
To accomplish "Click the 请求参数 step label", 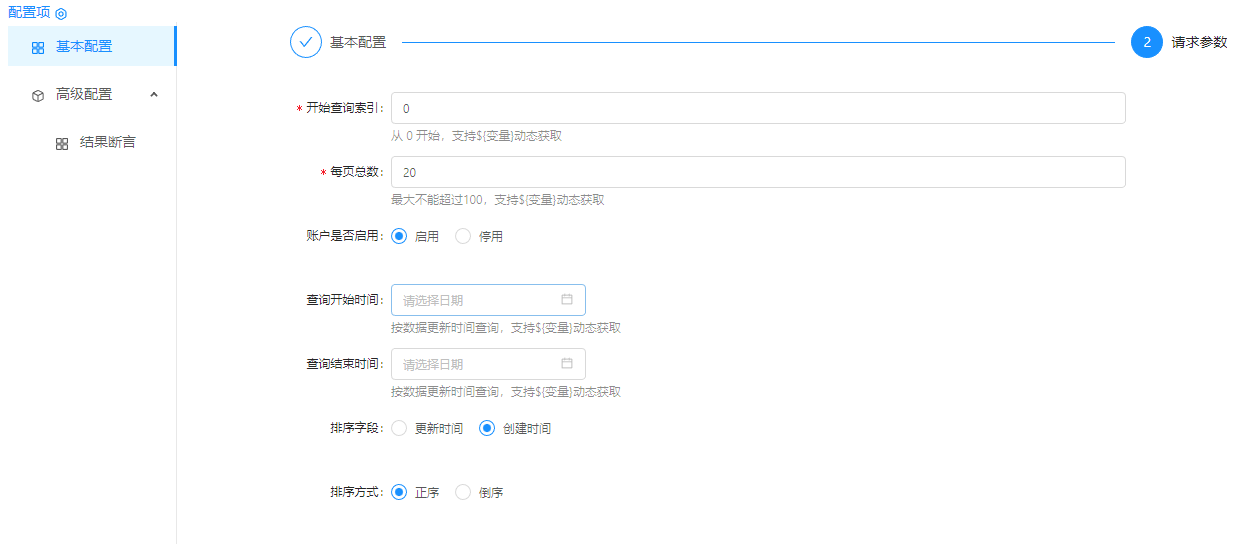I will tap(1199, 42).
